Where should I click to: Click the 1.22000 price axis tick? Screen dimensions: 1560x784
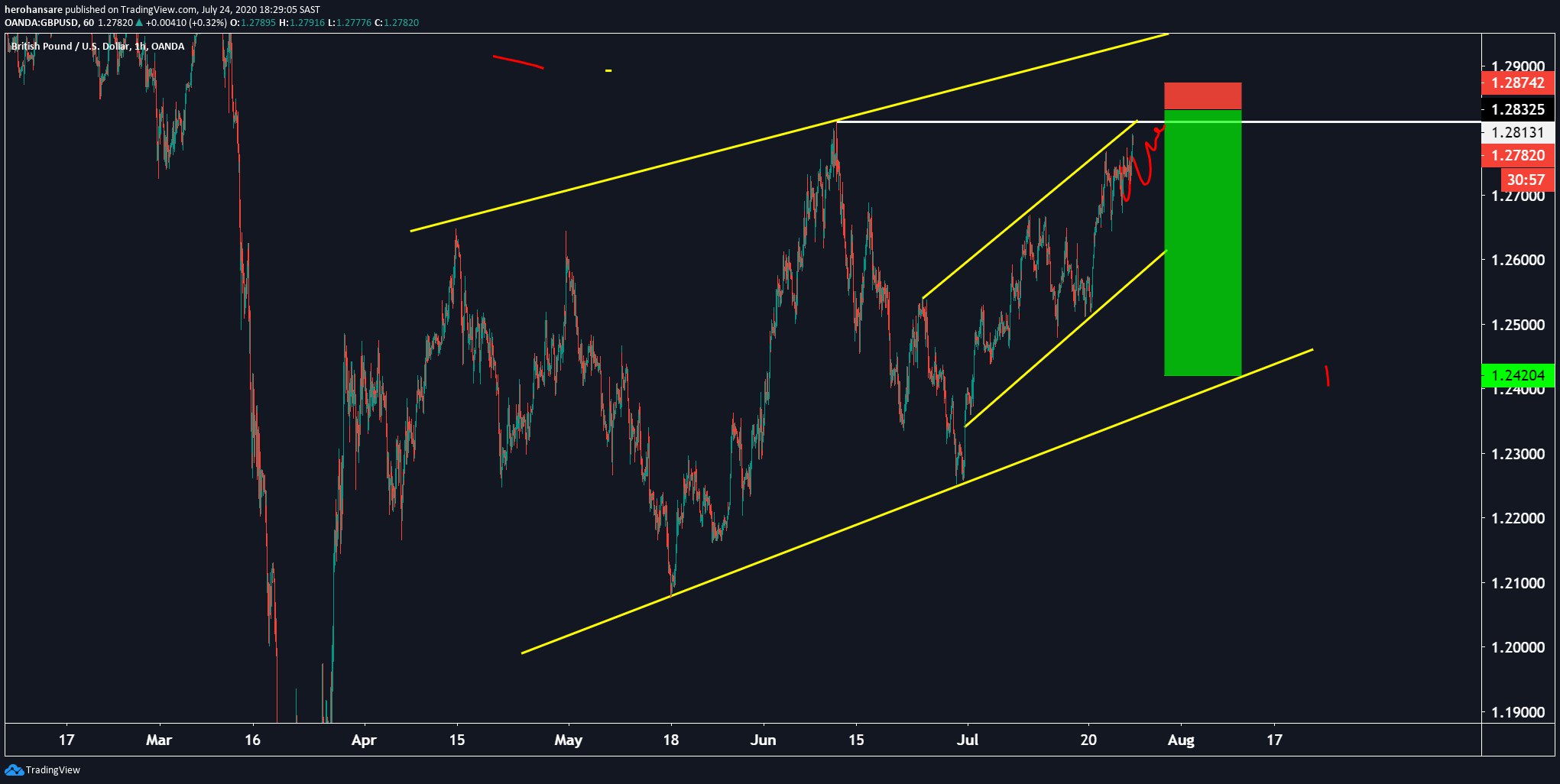(x=1518, y=518)
